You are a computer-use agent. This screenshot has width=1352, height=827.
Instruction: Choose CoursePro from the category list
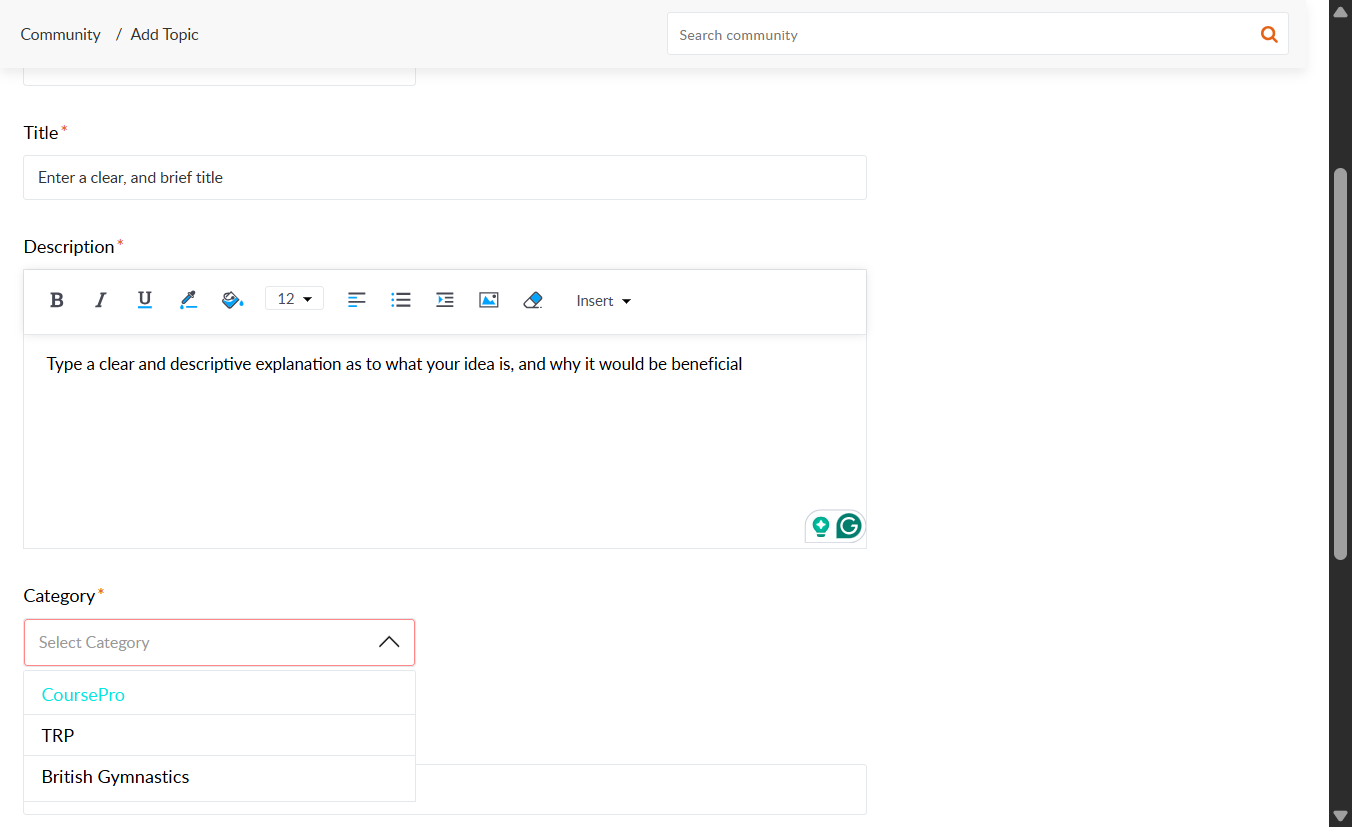point(219,694)
